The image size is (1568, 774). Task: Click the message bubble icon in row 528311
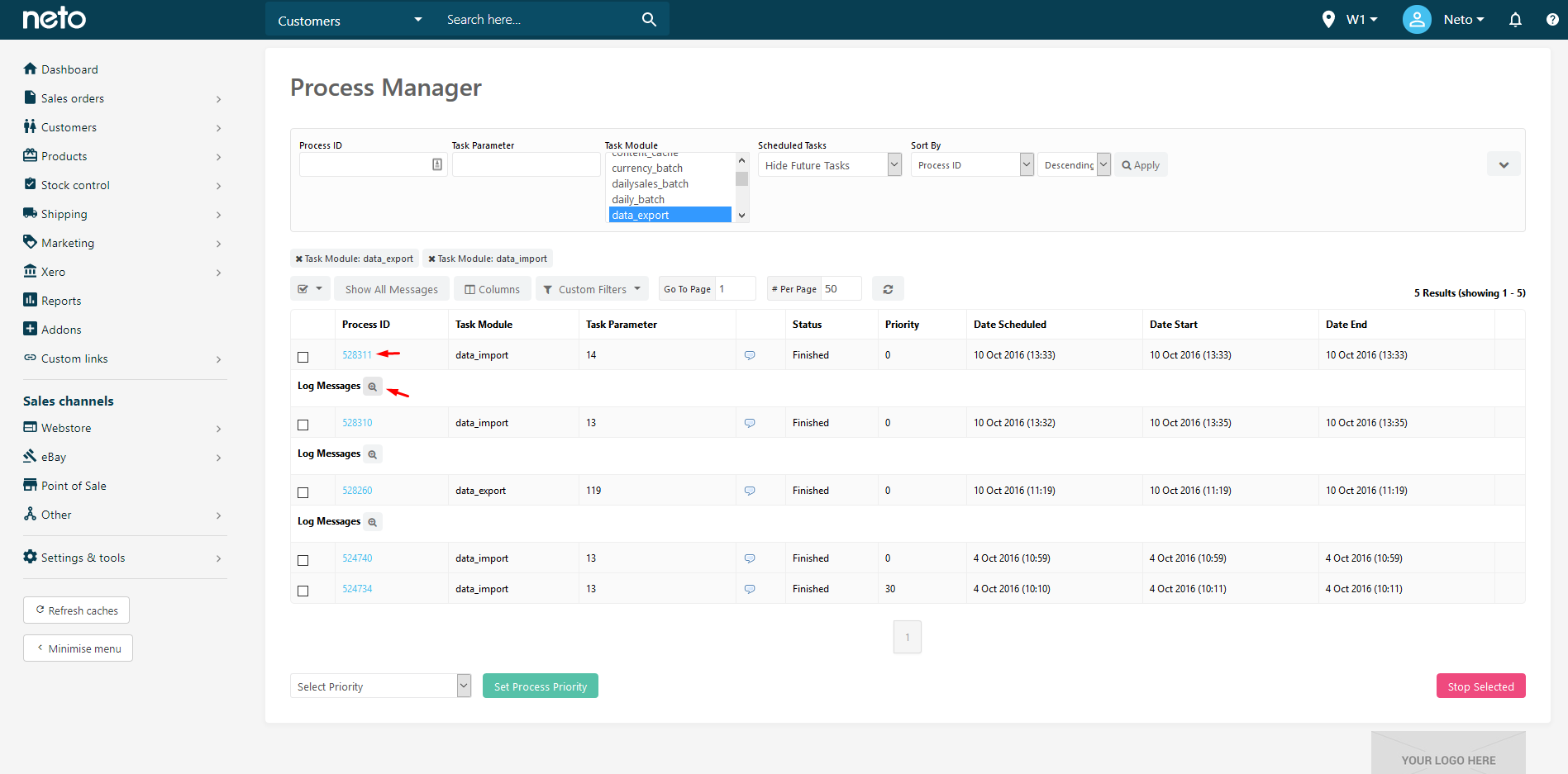[750, 355]
